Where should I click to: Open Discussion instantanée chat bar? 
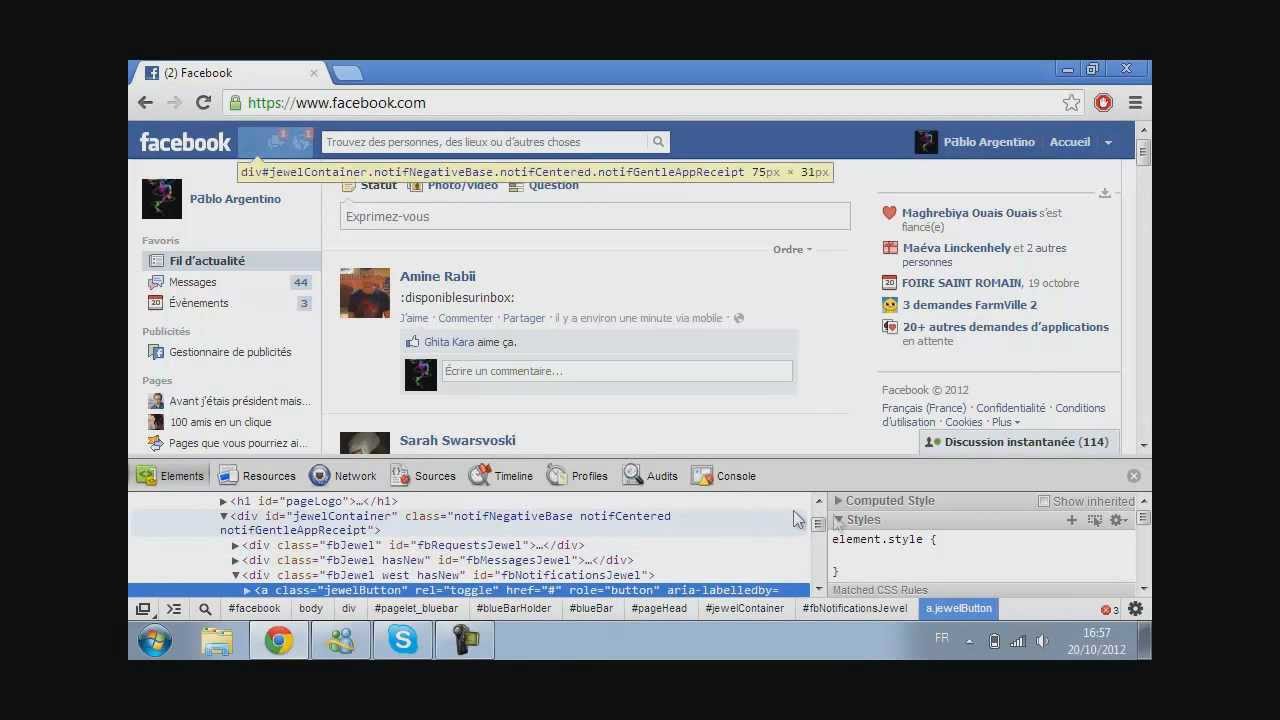click(1018, 442)
